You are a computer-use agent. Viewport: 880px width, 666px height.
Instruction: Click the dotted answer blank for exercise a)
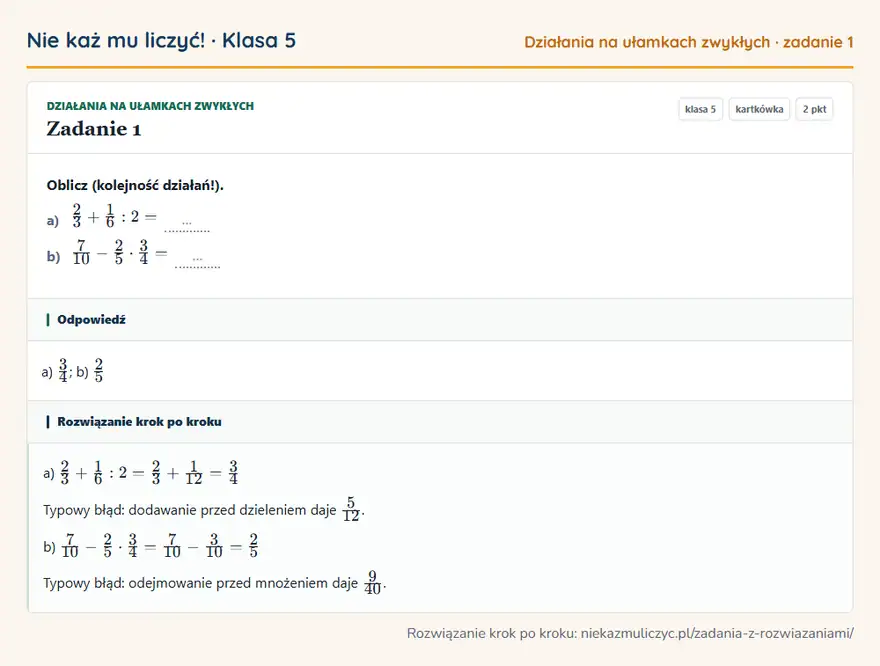pos(187,225)
